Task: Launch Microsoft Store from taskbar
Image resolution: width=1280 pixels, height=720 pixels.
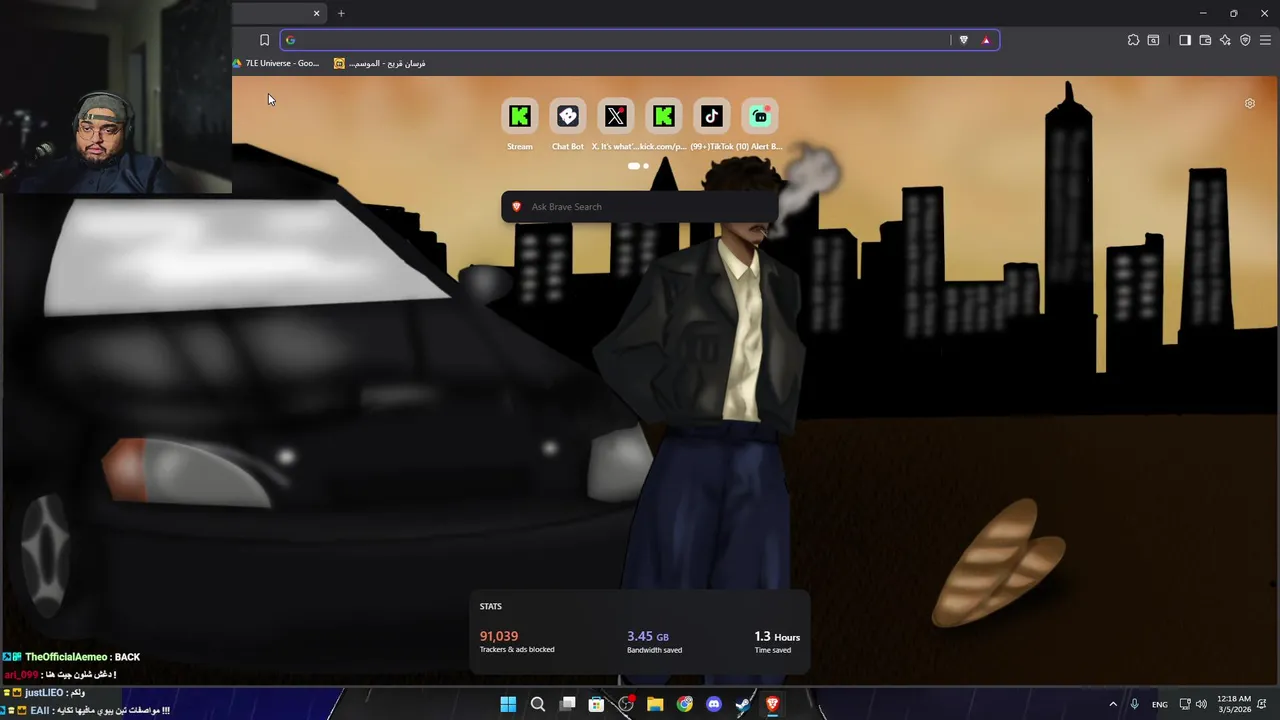Action: tap(596, 704)
